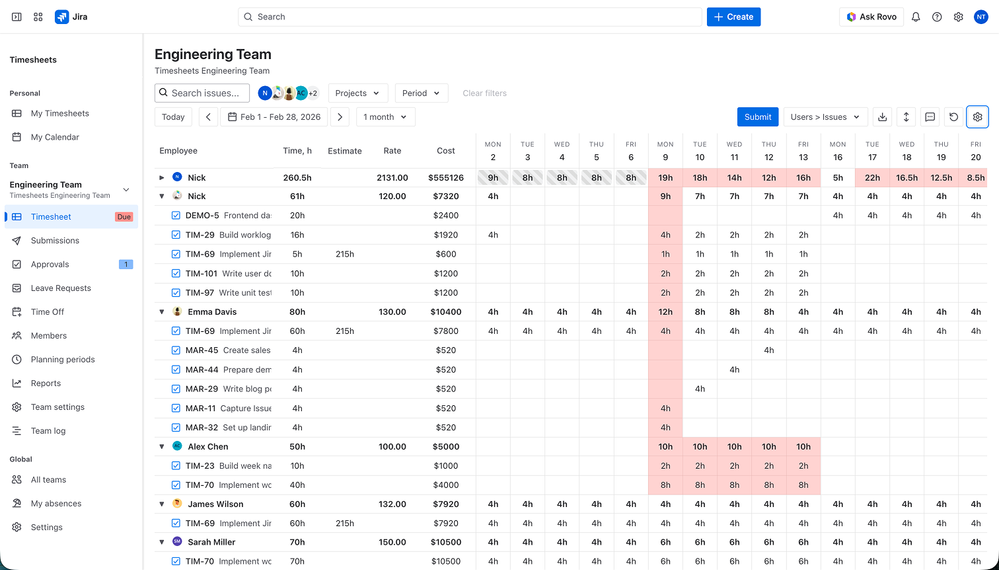Screen dimensions: 999x570
Task: Open the Period filter dropdown
Action: [x=421, y=93]
